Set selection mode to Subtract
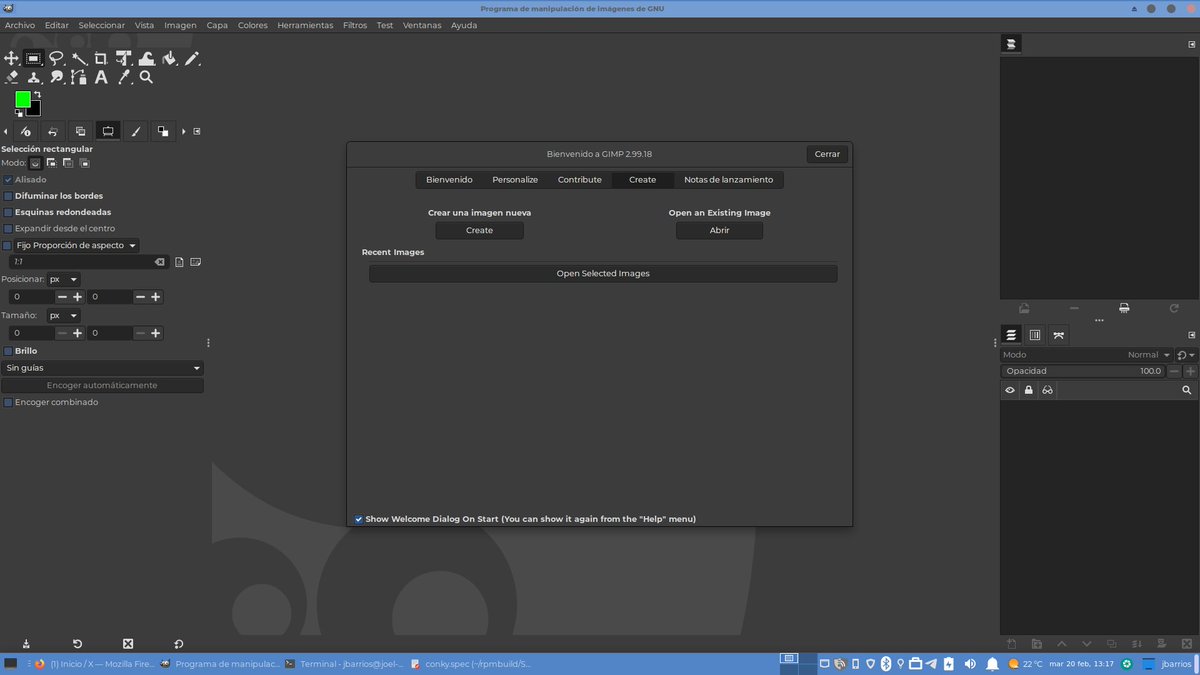The height and width of the screenshot is (675, 1200). pyautogui.click(x=68, y=163)
